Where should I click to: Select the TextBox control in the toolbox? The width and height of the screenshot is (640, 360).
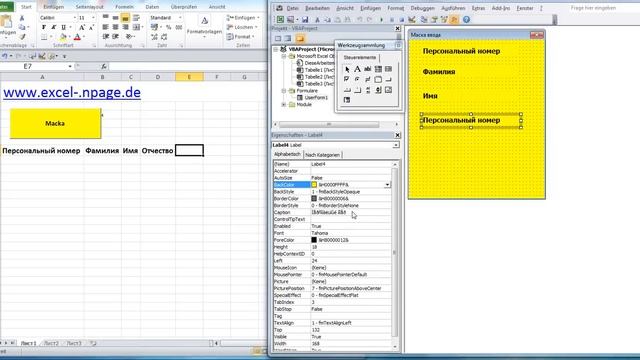(367, 69)
